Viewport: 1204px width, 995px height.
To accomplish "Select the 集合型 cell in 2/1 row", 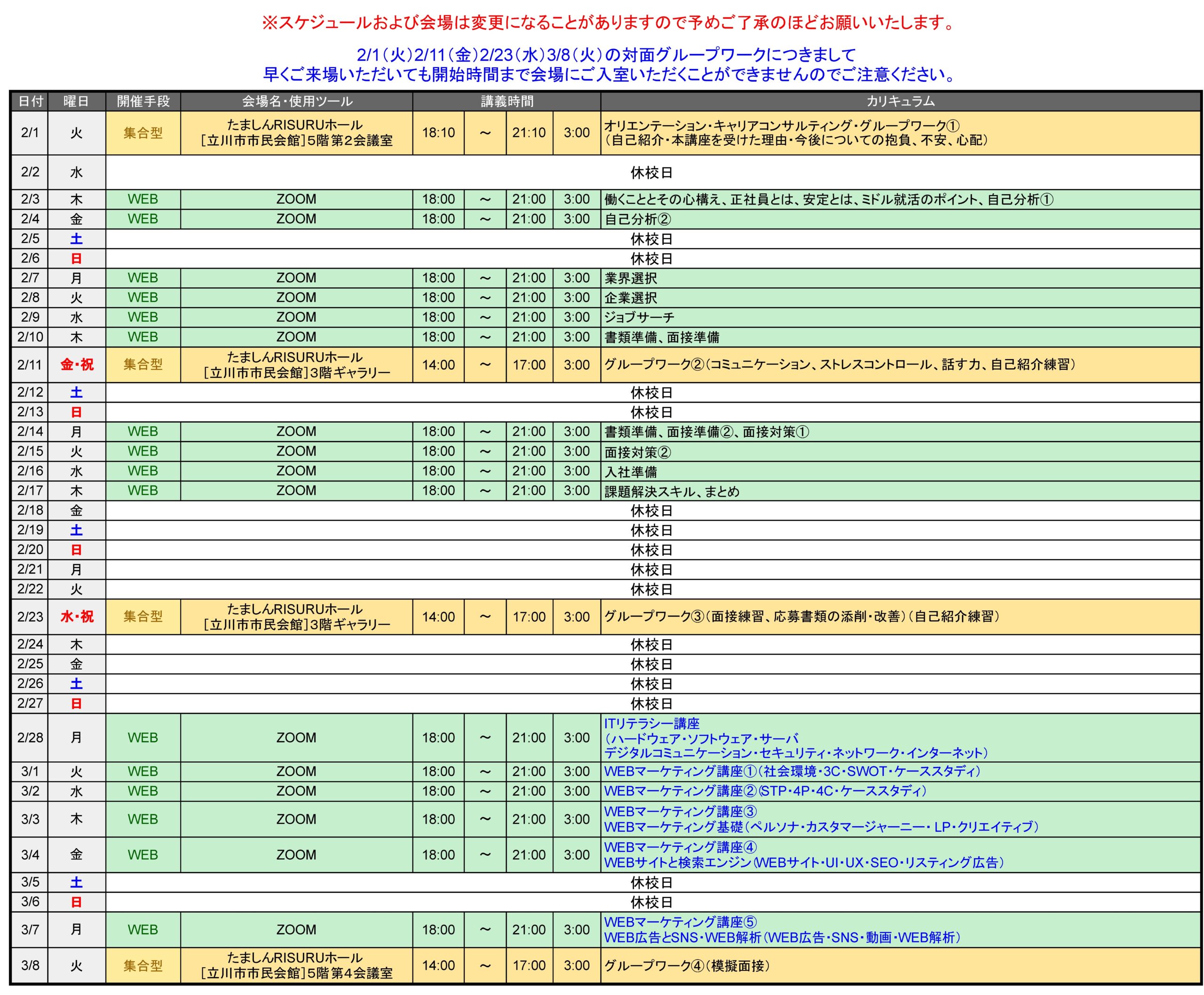I will pyautogui.click(x=143, y=133).
